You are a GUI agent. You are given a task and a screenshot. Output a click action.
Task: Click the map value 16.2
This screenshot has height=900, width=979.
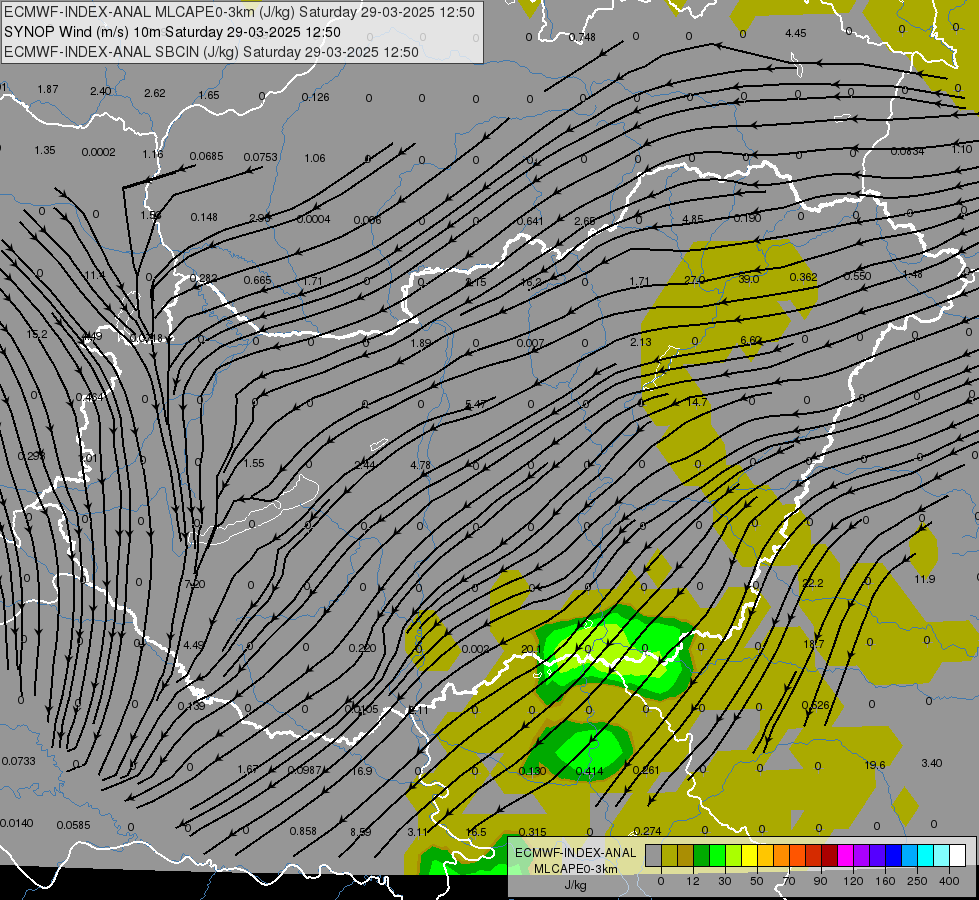click(x=531, y=282)
